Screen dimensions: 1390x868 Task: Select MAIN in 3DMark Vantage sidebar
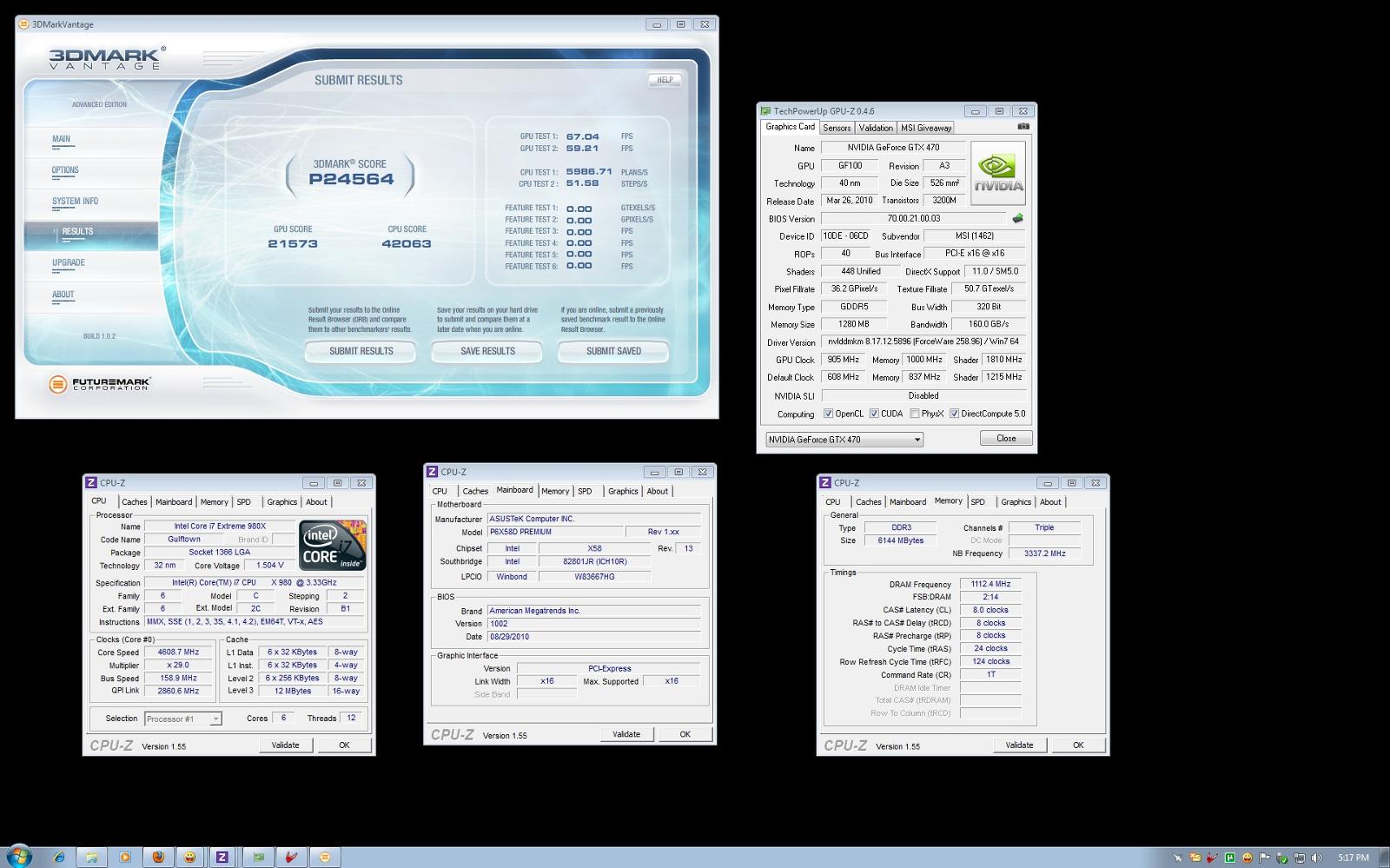[61, 139]
